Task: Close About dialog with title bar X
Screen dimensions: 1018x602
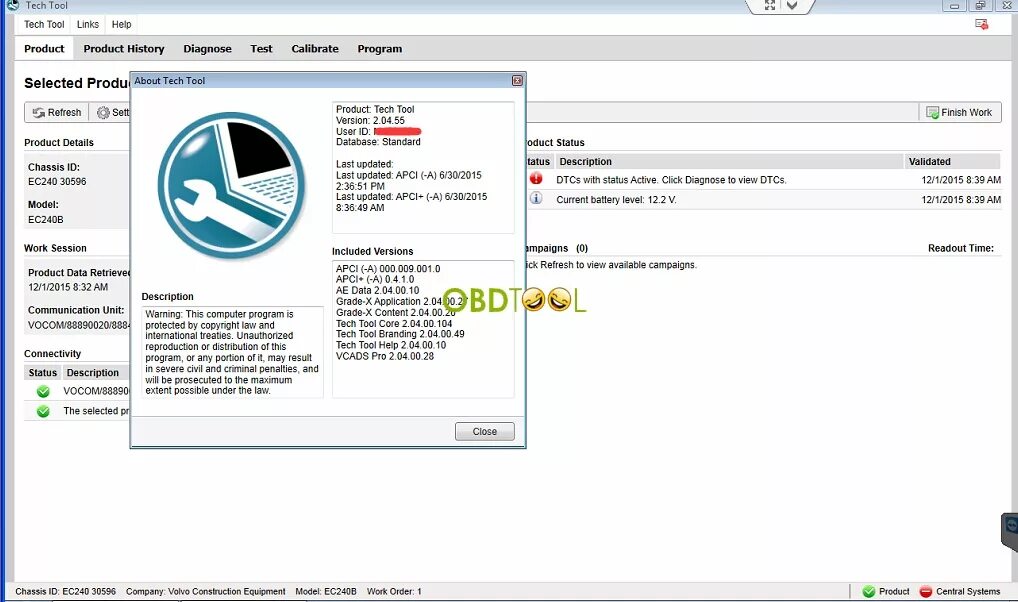Action: point(517,81)
